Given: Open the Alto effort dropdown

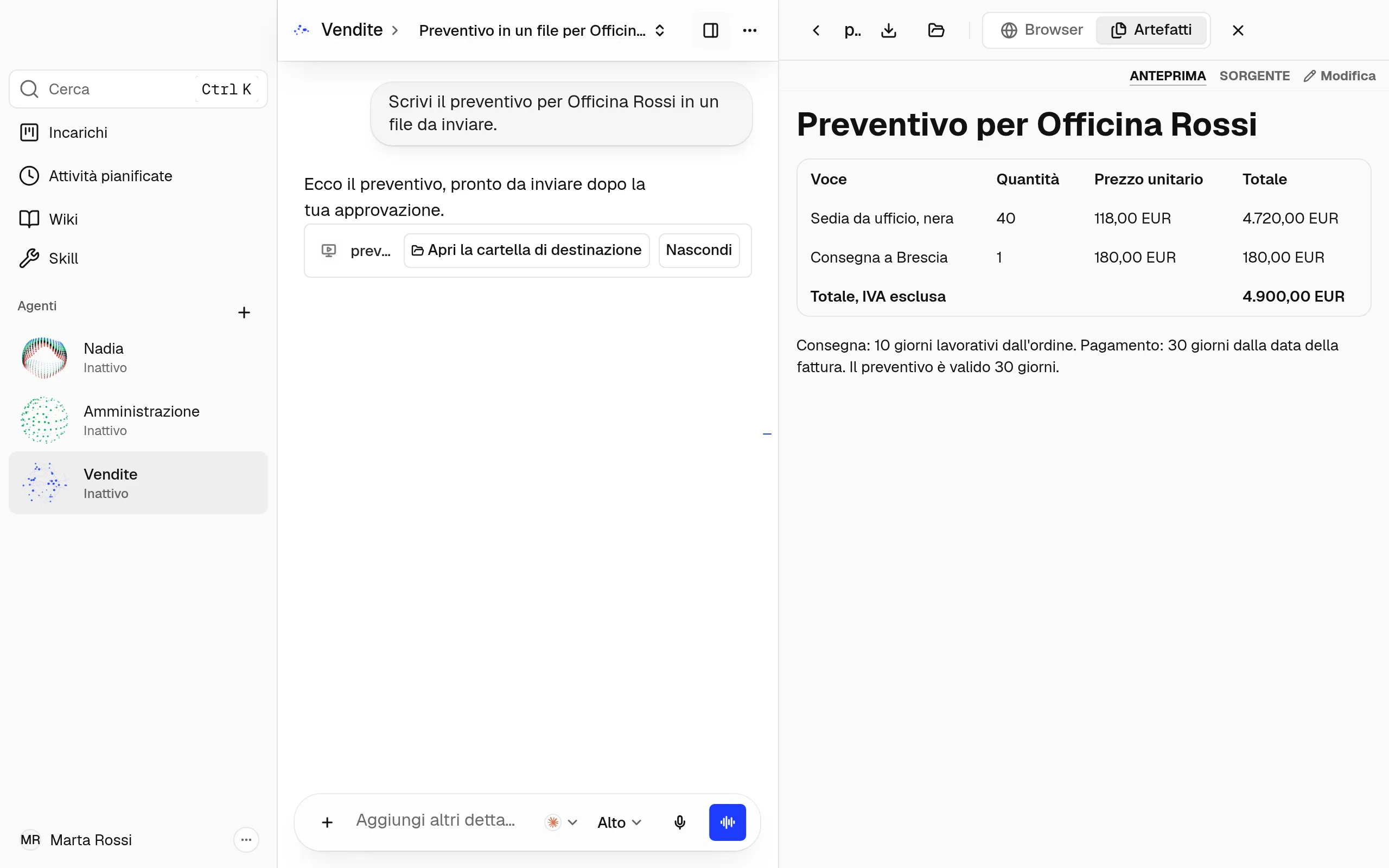Looking at the screenshot, I should (619, 822).
